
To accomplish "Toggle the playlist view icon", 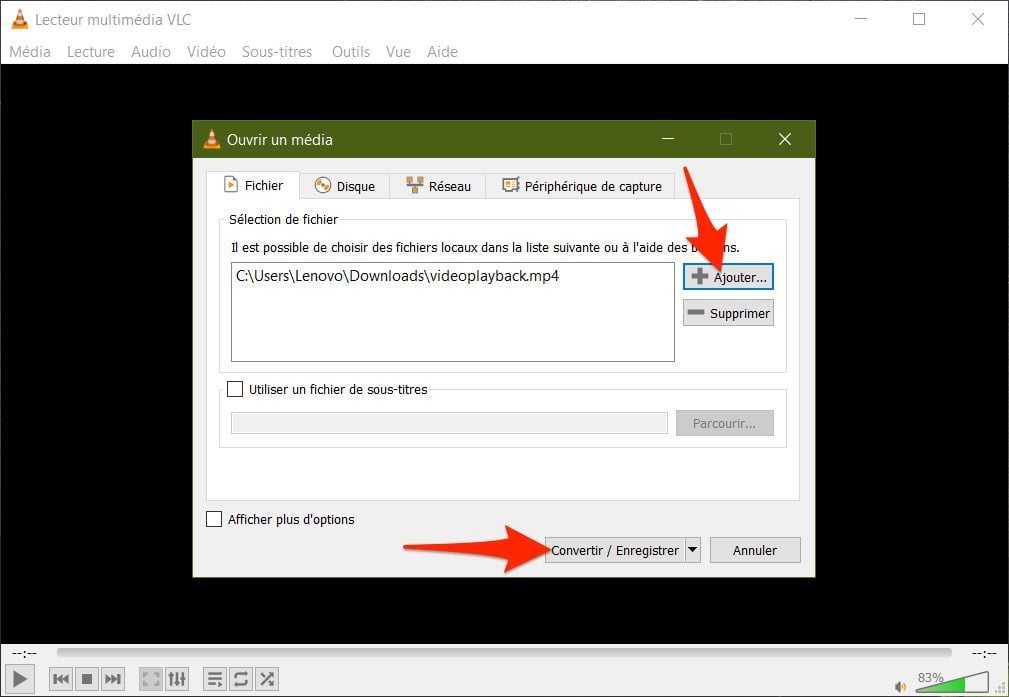I will tap(215, 679).
